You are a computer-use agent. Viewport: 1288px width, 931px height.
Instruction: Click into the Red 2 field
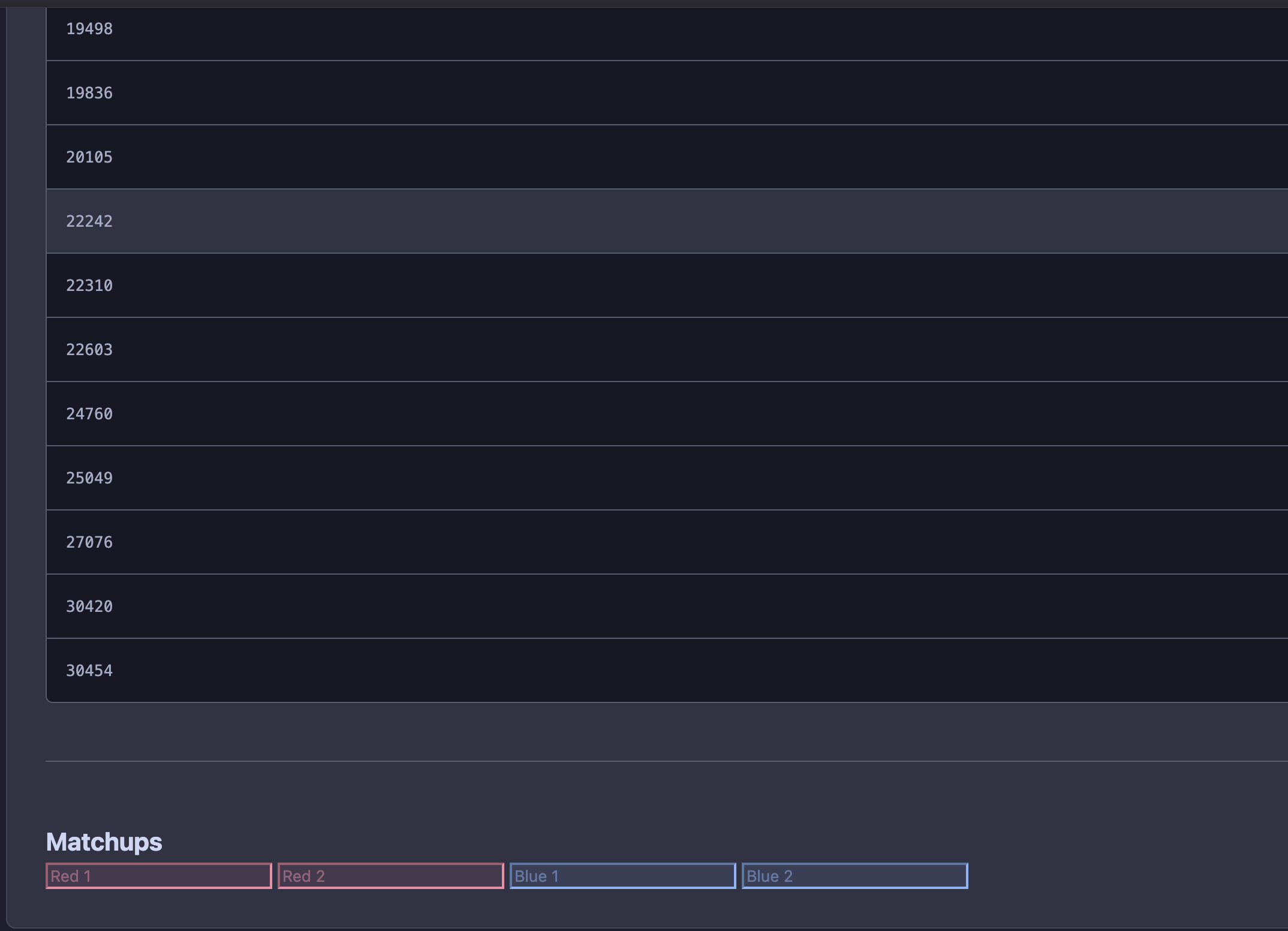point(391,876)
